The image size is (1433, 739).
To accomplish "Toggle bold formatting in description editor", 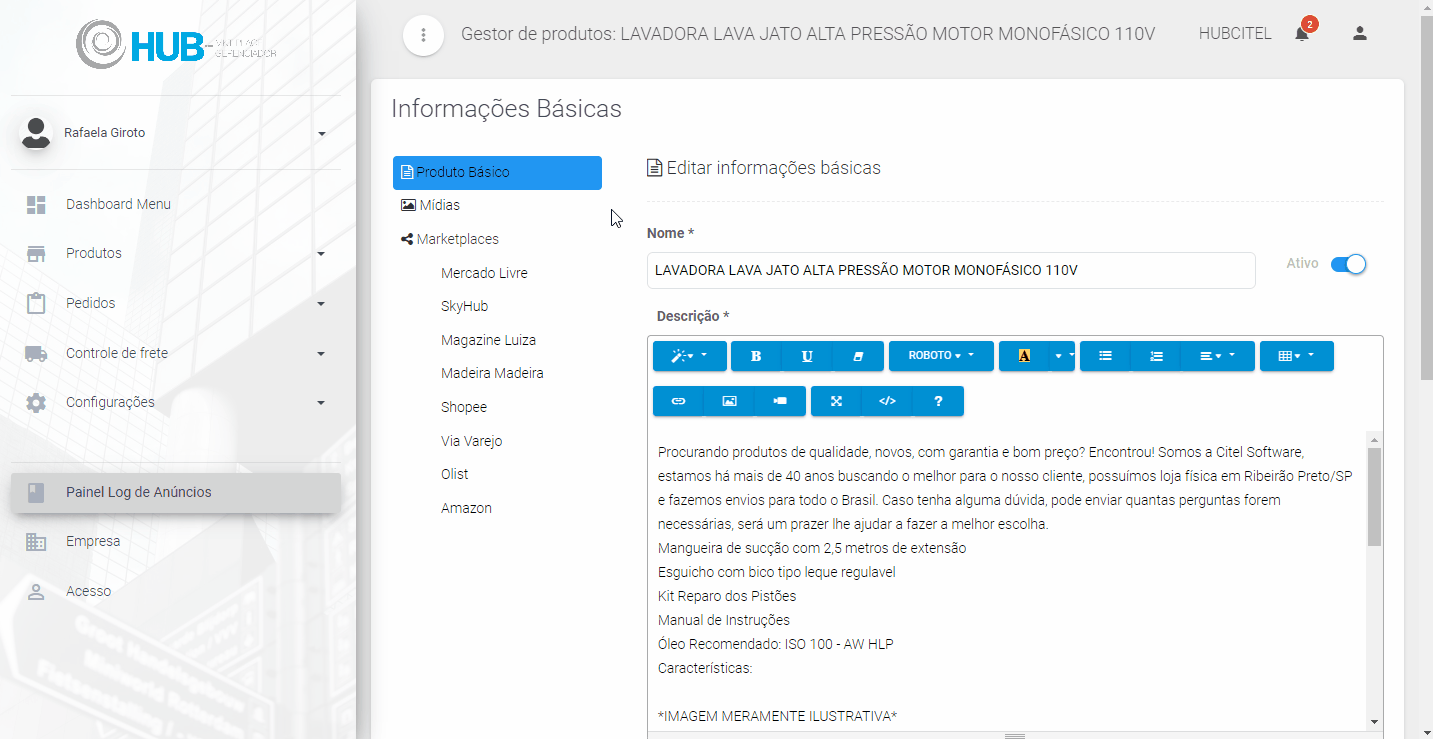I will click(x=756, y=356).
